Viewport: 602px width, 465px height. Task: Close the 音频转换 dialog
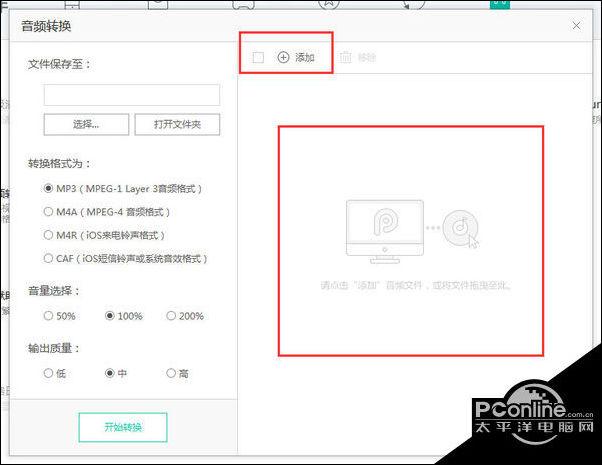(576, 25)
